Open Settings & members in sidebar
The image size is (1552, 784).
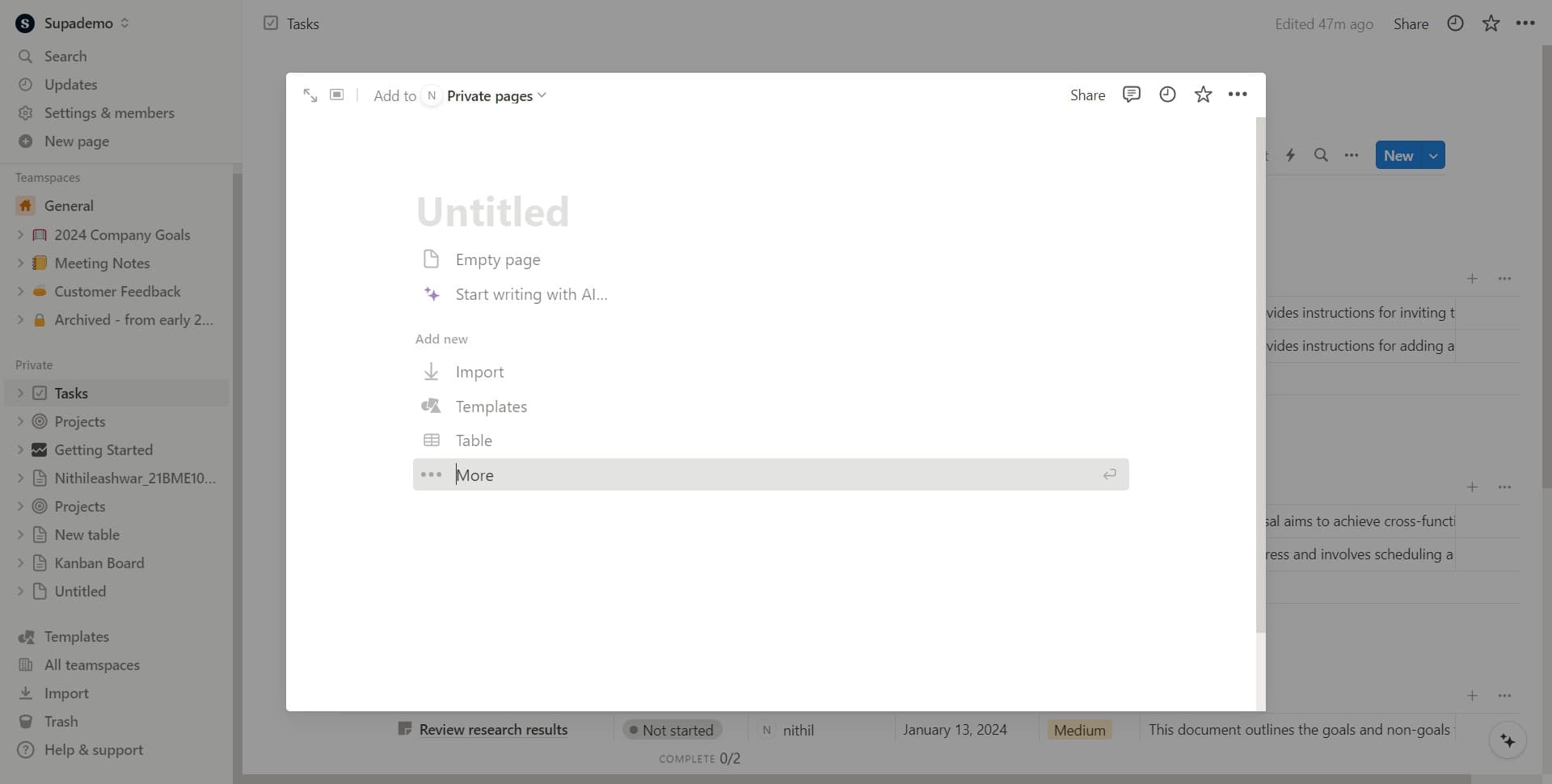click(x=109, y=113)
